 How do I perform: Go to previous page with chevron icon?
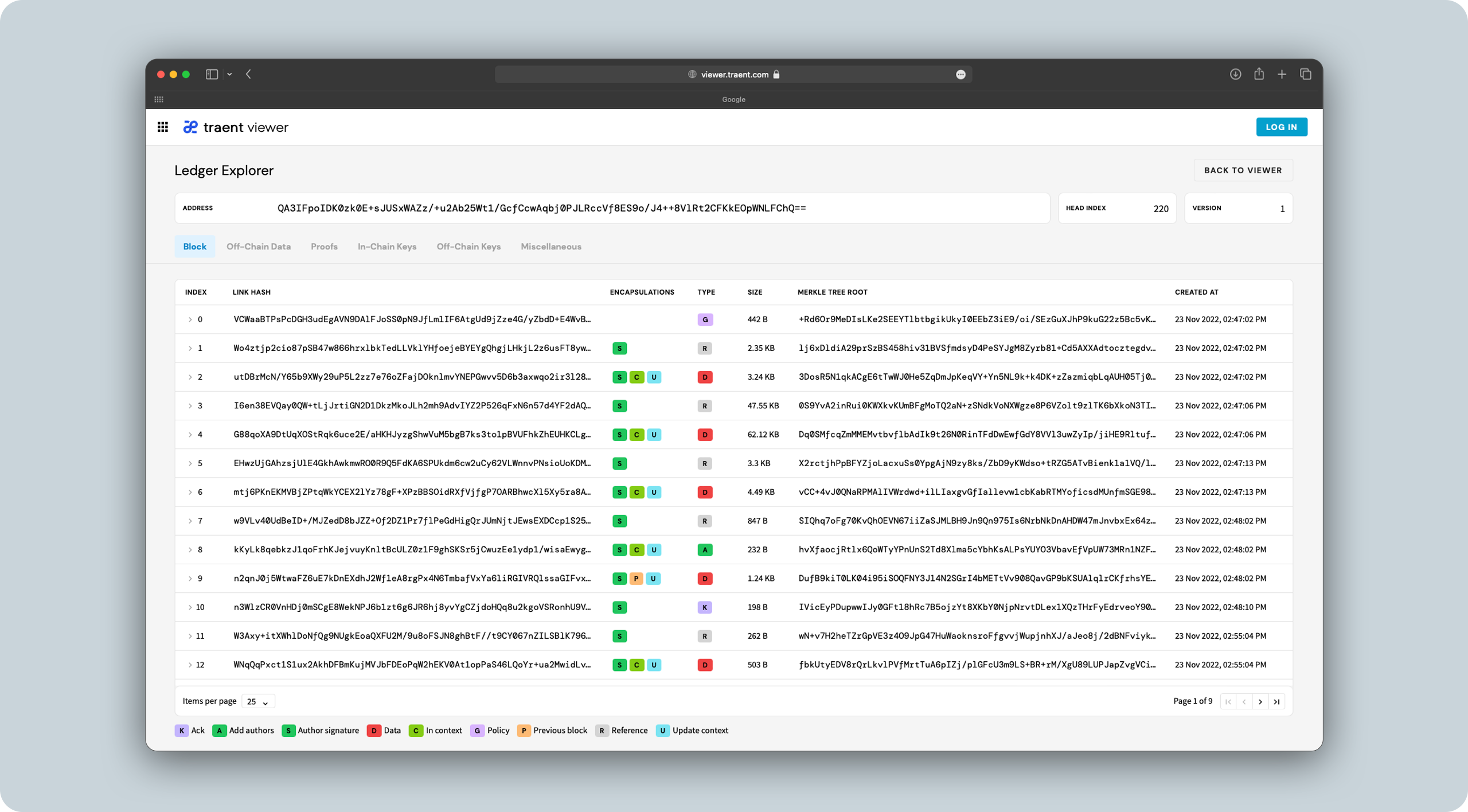[x=1244, y=701]
